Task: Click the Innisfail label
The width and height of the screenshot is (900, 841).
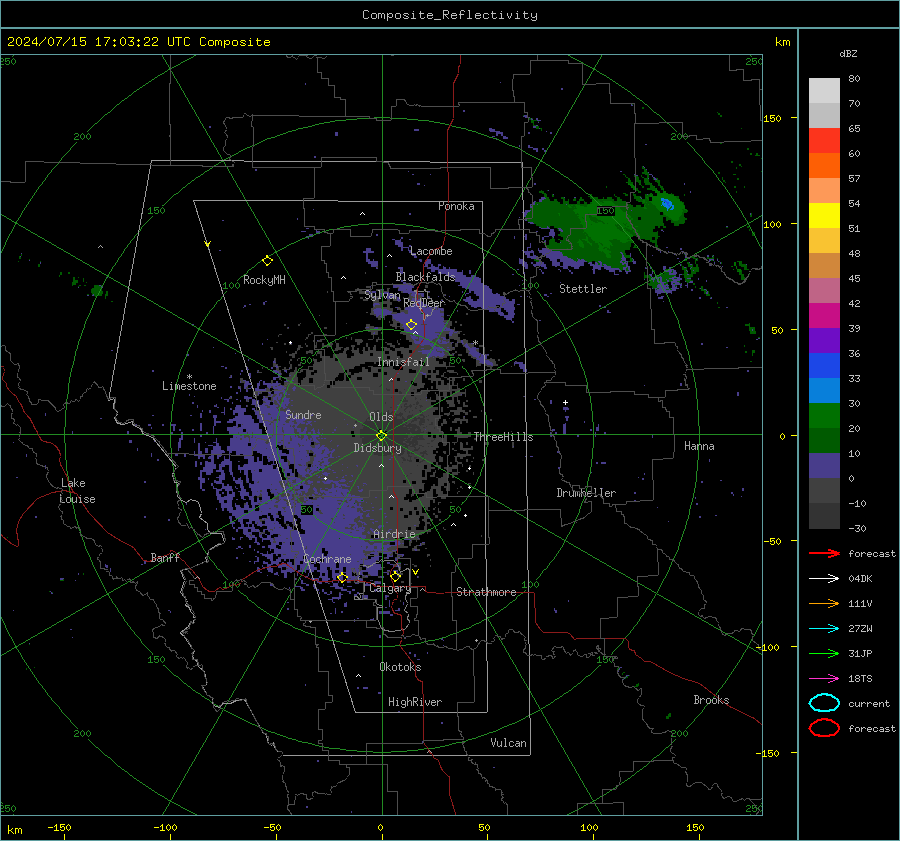Action: point(403,362)
